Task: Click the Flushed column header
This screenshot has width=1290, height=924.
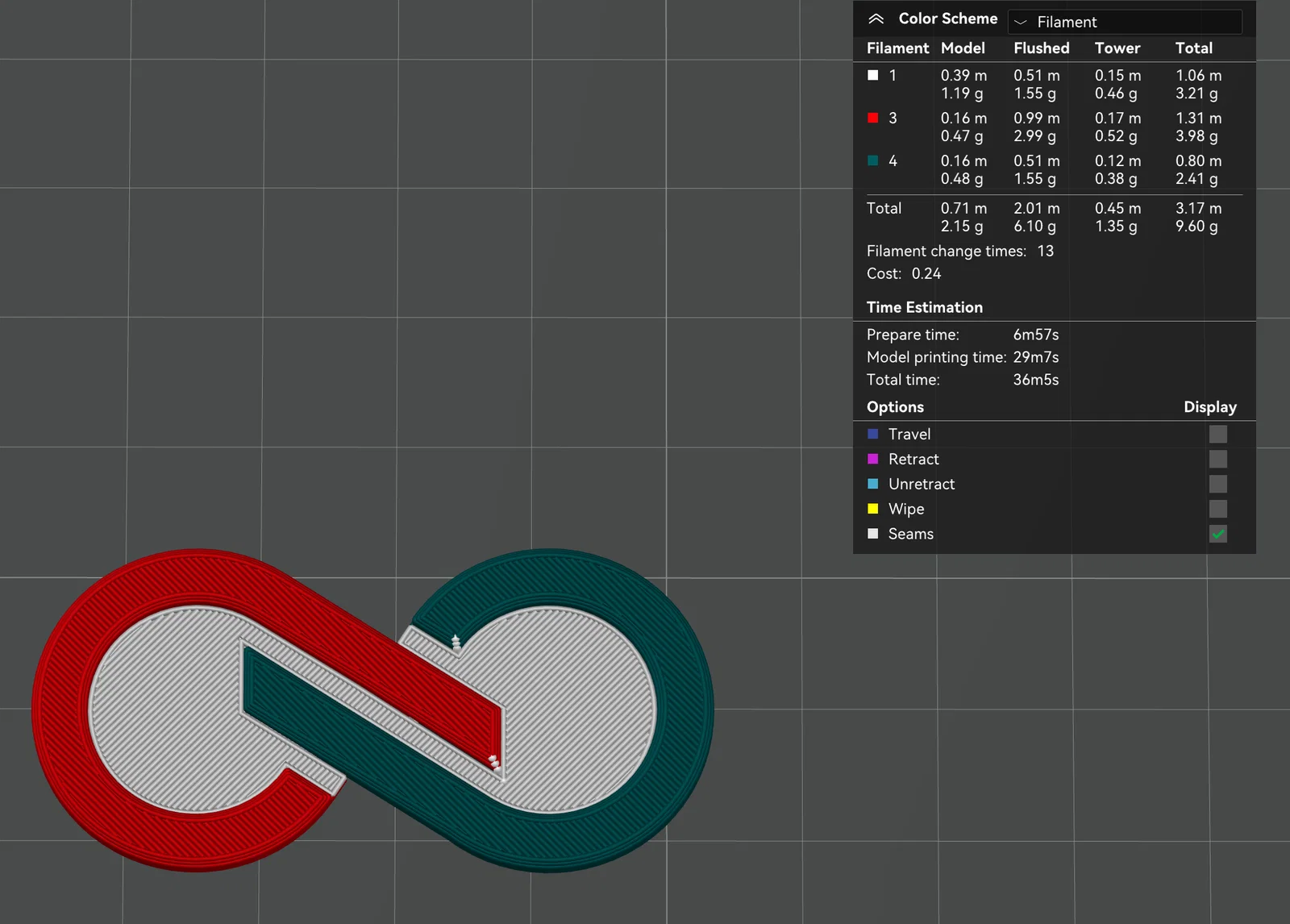Action: coord(1042,48)
